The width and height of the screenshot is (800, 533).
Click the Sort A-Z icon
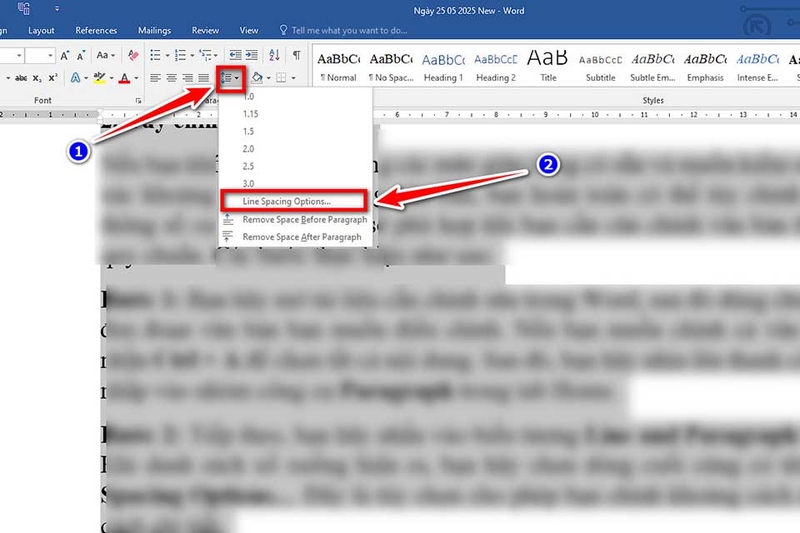(274, 55)
